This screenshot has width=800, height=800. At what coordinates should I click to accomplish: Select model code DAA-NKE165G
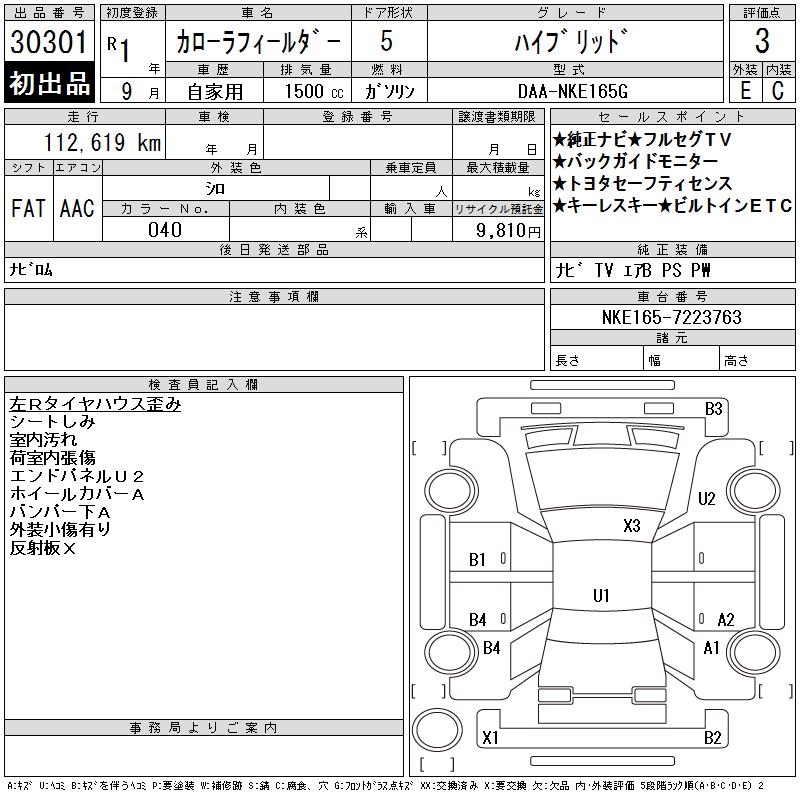pos(572,92)
